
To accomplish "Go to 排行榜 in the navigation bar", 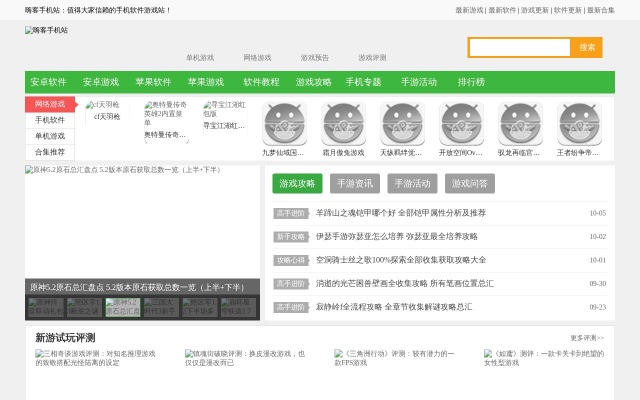I will (471, 82).
